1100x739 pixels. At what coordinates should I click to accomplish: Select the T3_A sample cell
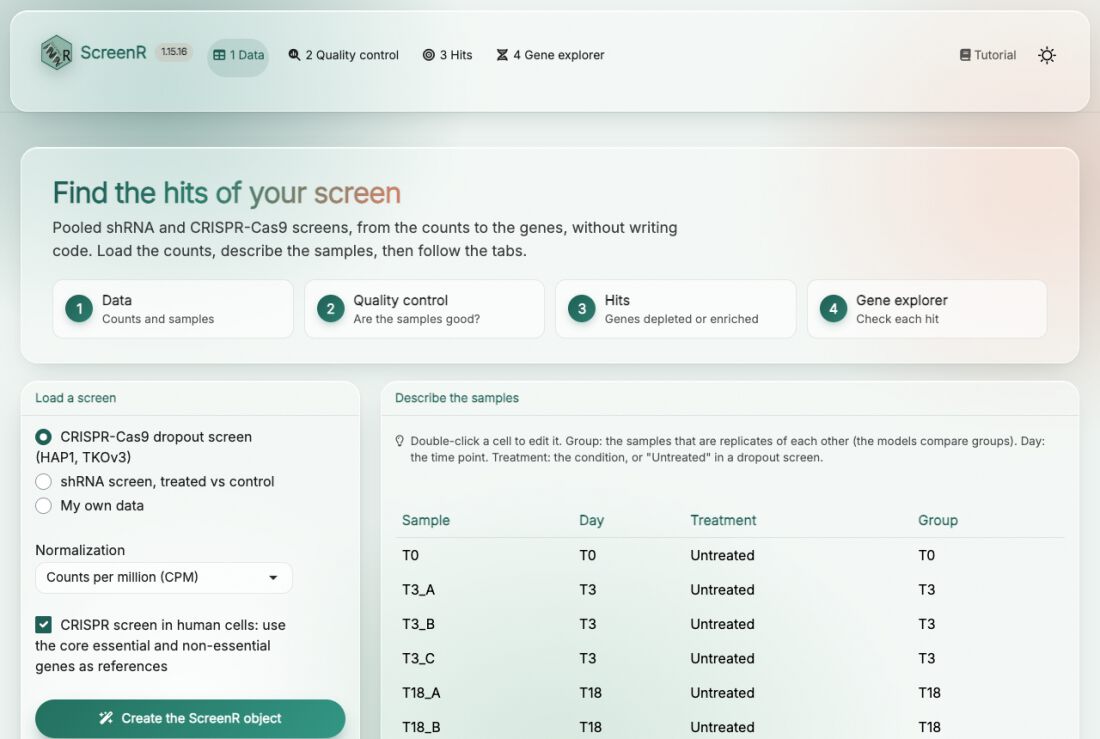coord(418,590)
